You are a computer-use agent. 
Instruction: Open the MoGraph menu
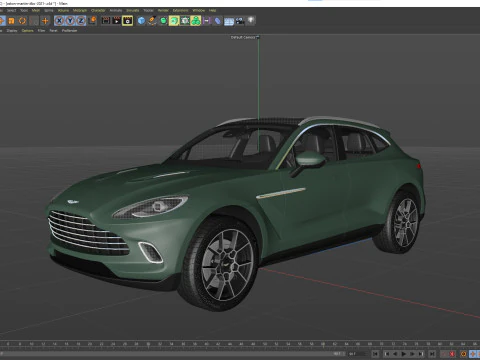pyautogui.click(x=80, y=10)
